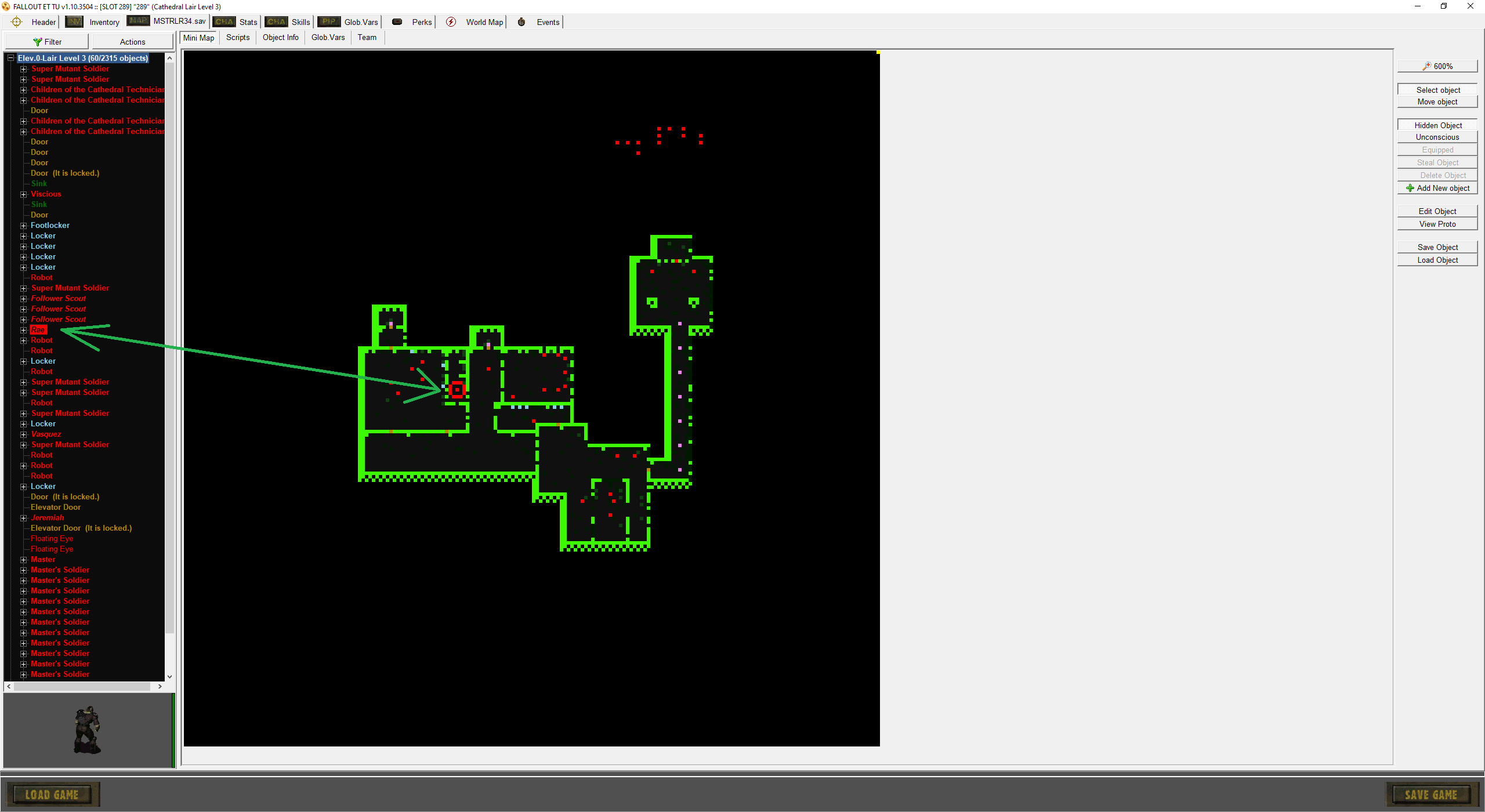Click the greyed Steal Object button
Screen dimensions: 1485x812
pos(1437,162)
